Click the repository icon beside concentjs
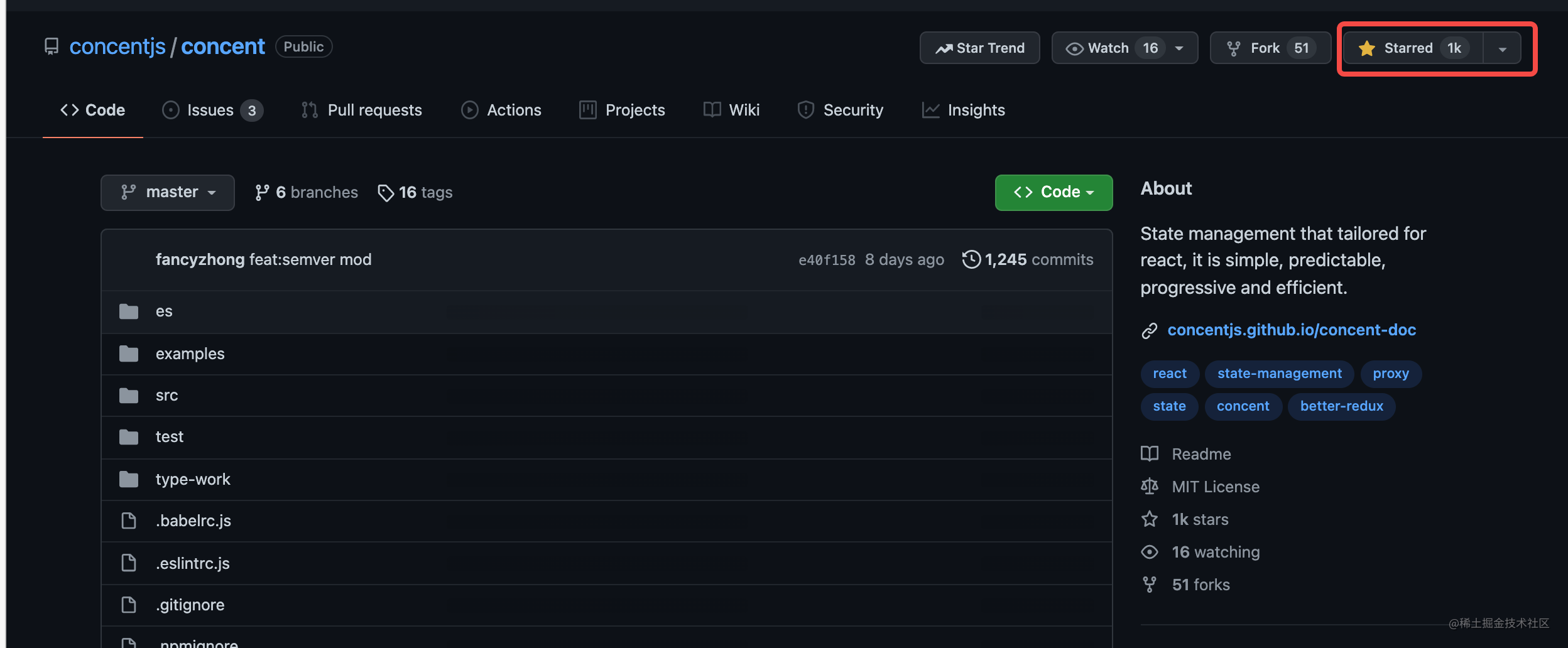Screen dimensions: 1568x648 (x=52, y=46)
